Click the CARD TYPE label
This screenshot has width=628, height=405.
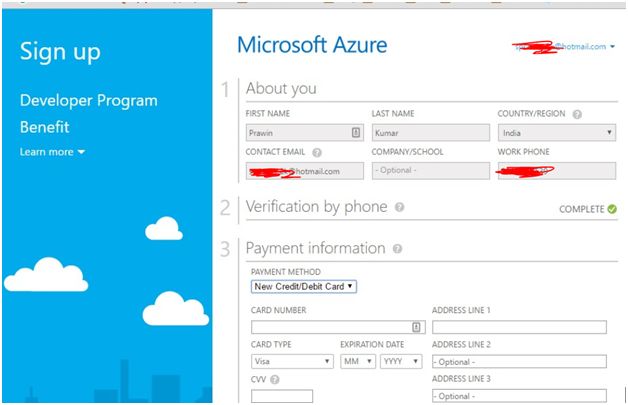[x=271, y=345]
